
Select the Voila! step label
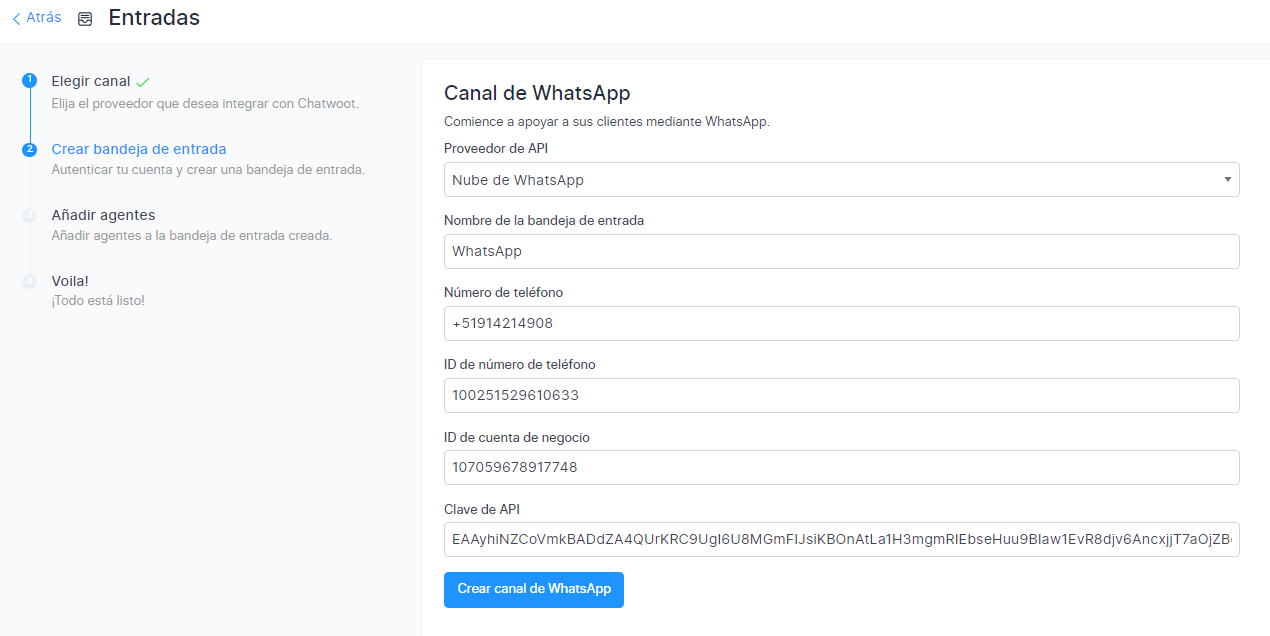click(x=70, y=281)
